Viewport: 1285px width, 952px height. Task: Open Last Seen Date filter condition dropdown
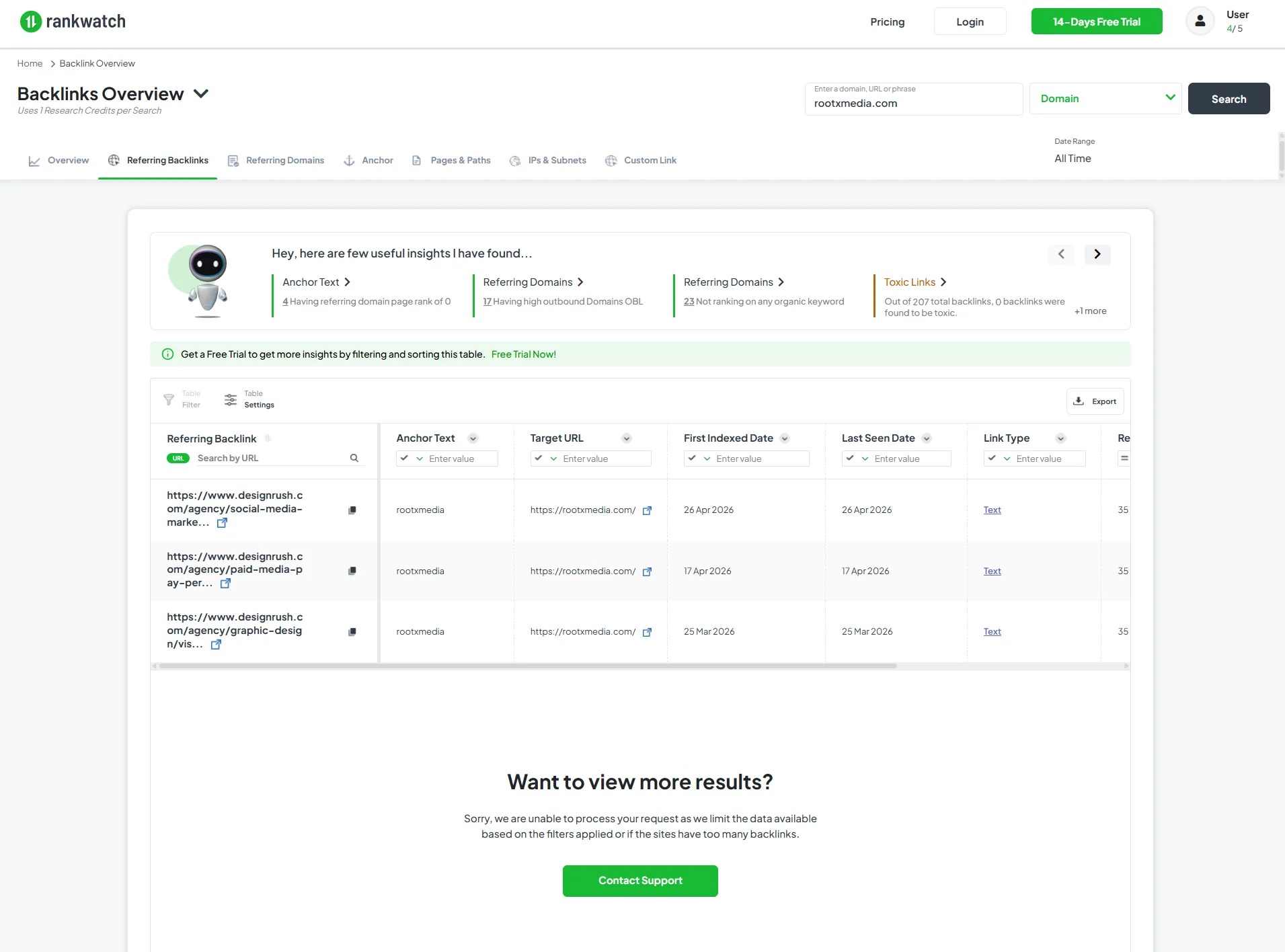coord(857,459)
